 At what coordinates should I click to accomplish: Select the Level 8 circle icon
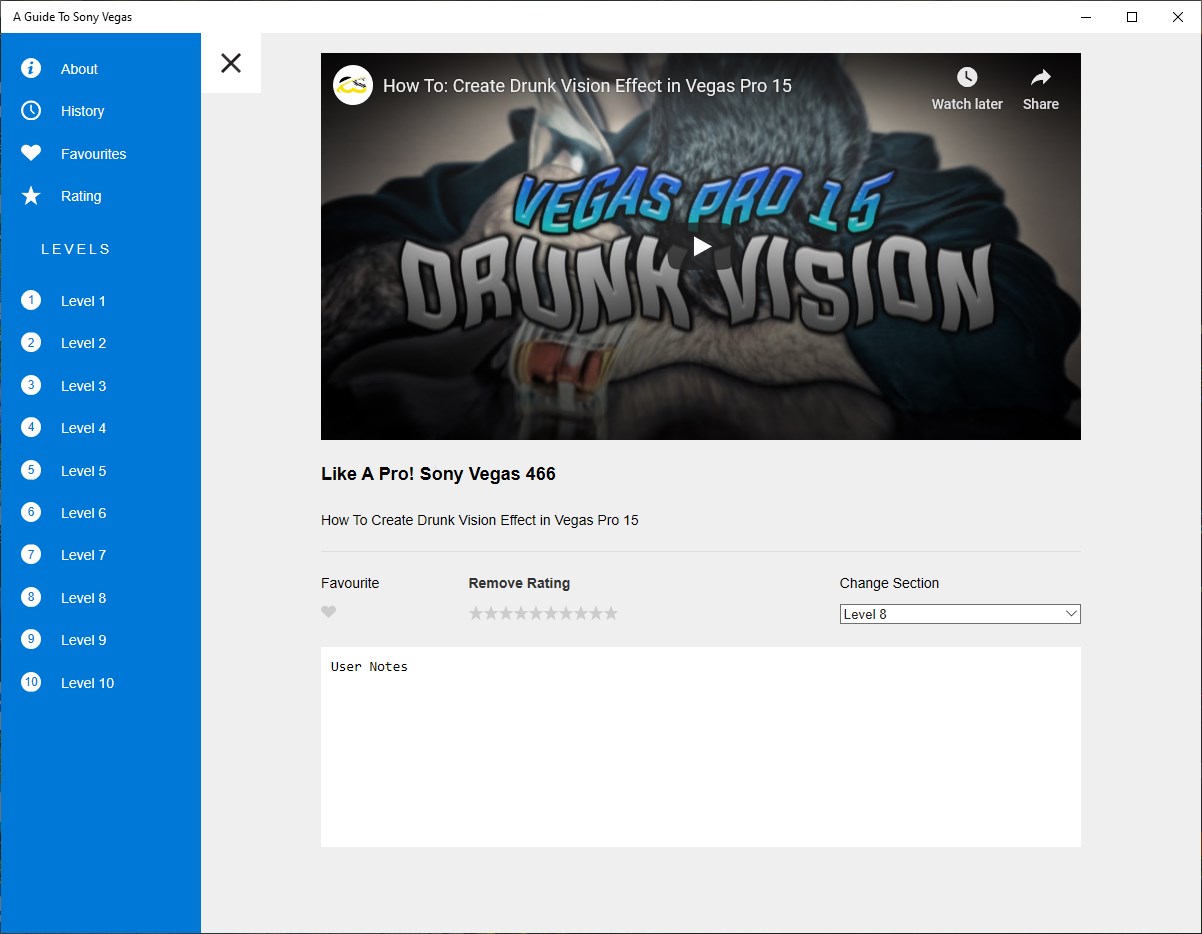click(x=31, y=597)
